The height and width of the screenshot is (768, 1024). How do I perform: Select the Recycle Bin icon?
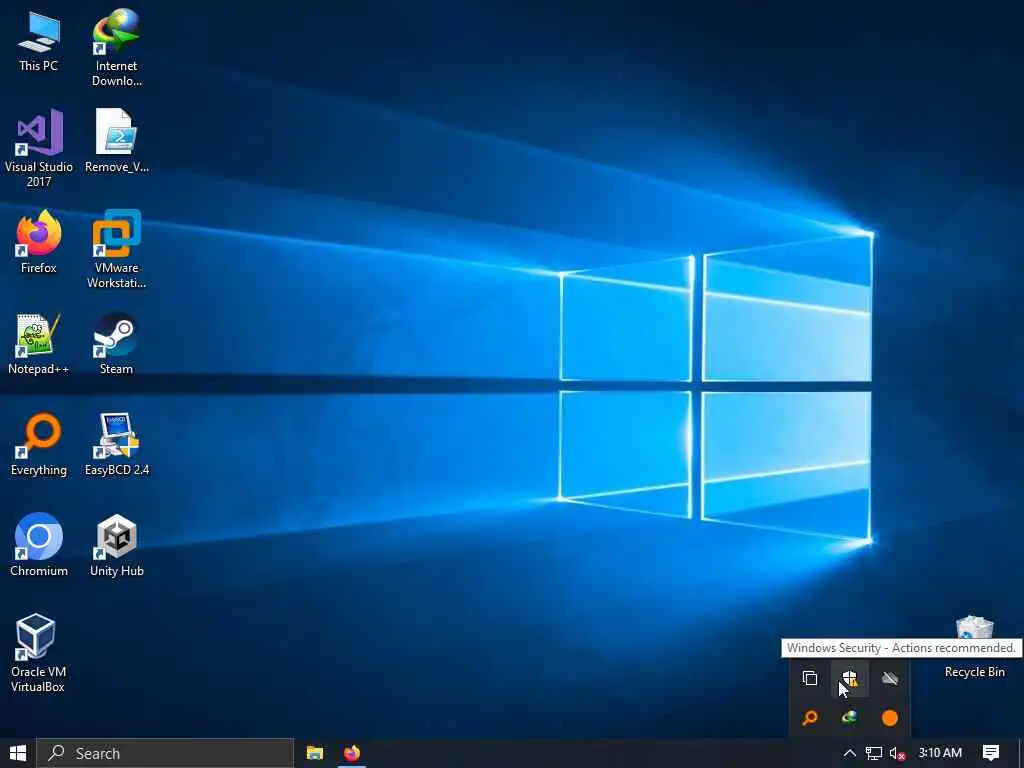pyautogui.click(x=974, y=647)
